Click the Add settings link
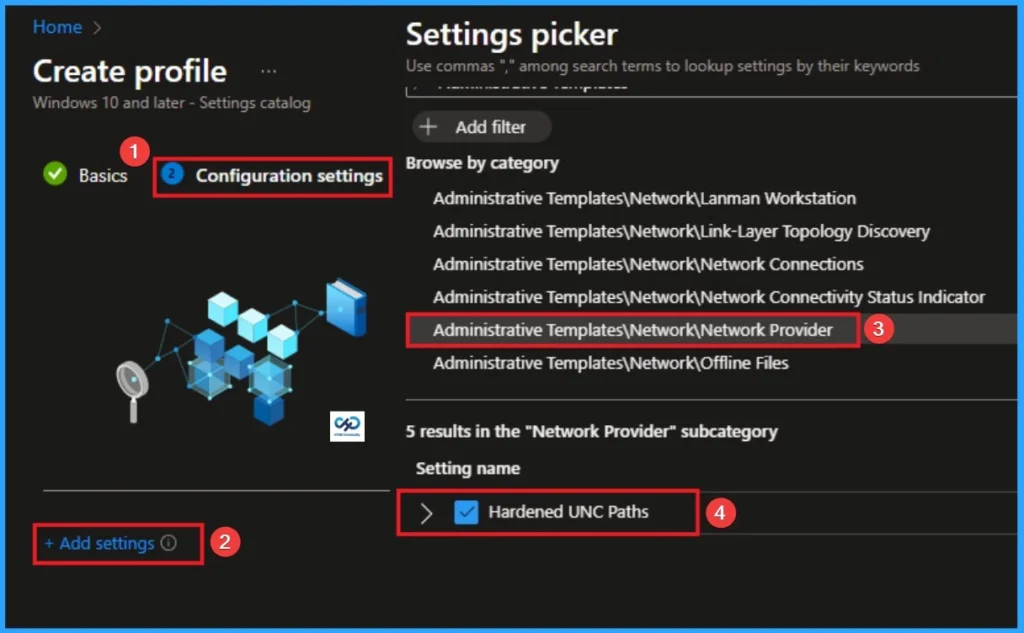The width and height of the screenshot is (1024, 633). (102, 543)
